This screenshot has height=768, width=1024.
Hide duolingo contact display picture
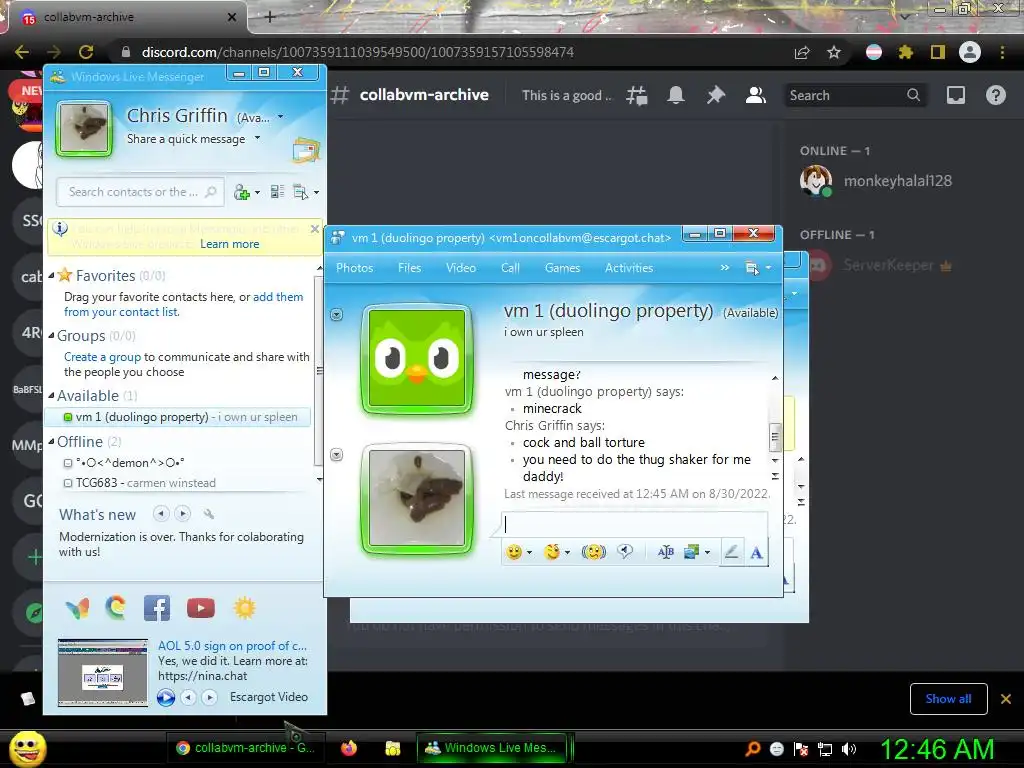point(336,315)
